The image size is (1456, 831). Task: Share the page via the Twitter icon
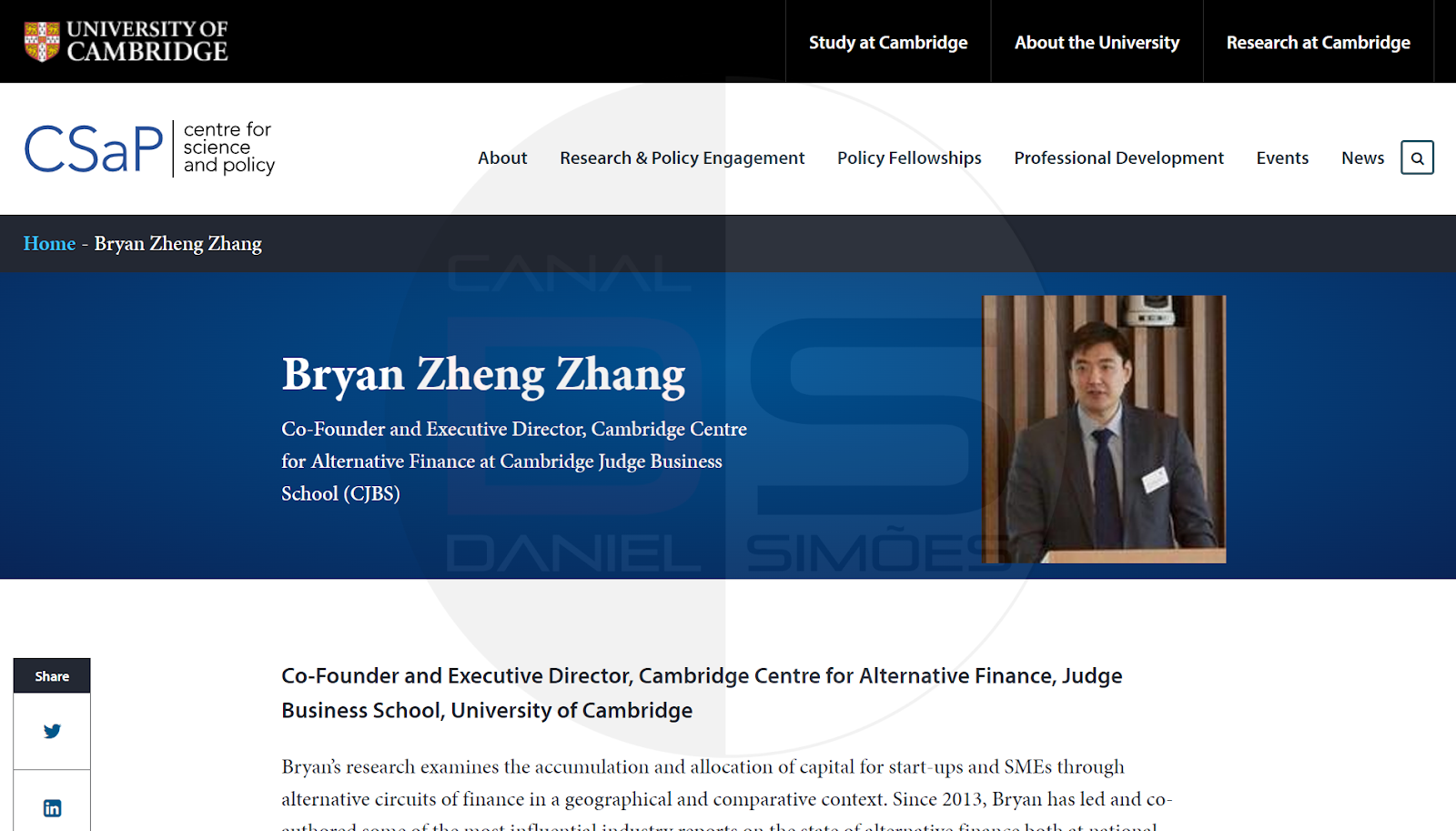point(52,731)
